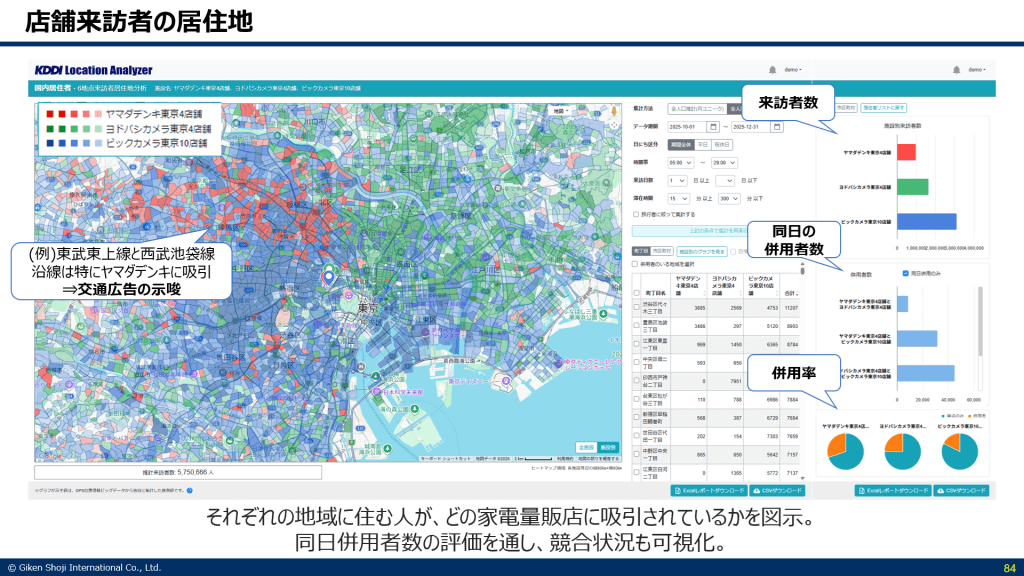This screenshot has height=576, width=1024.
Task: Click the blue facility pin on map
Action: pyautogui.click(x=328, y=277)
